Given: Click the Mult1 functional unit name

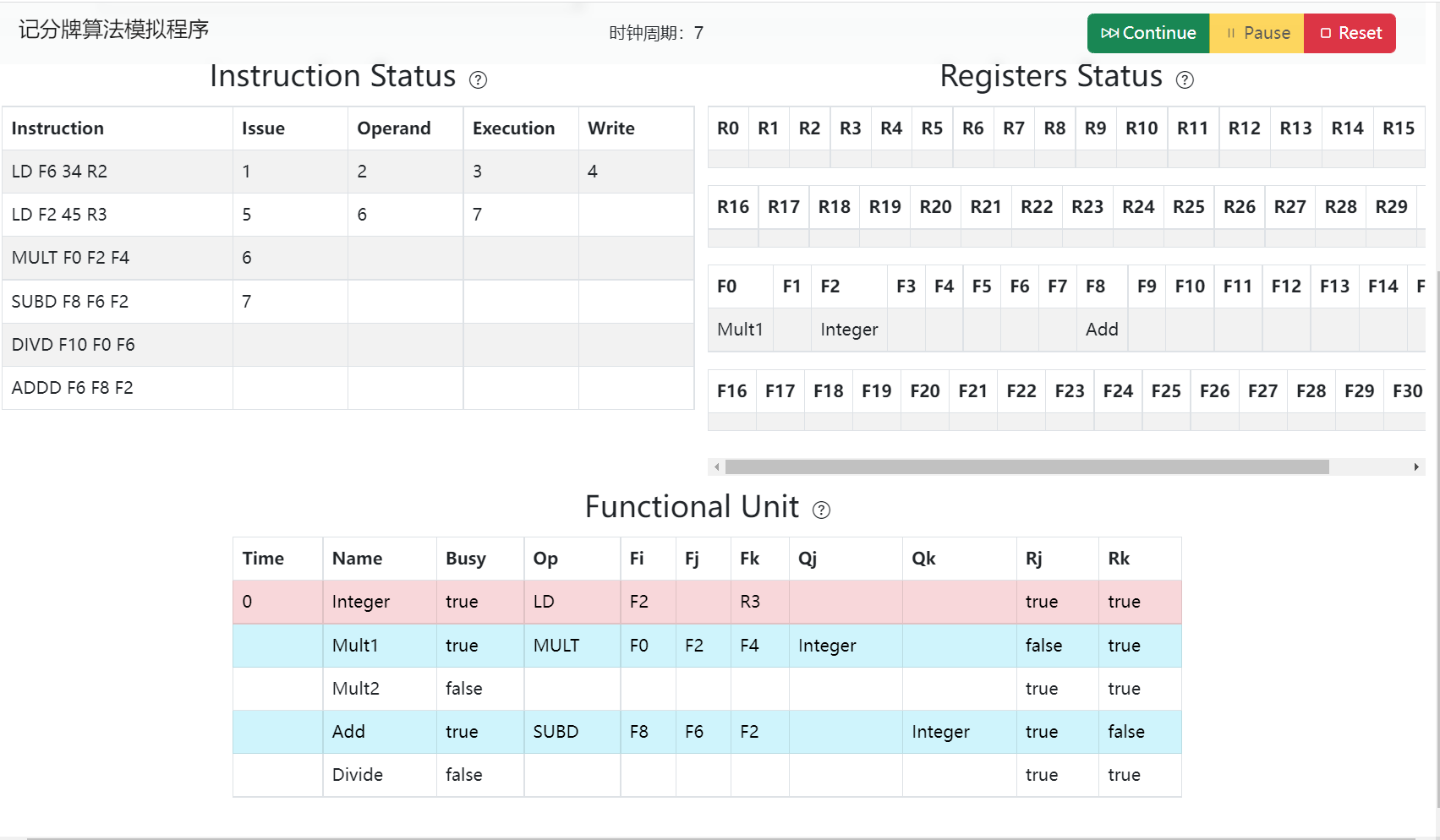Looking at the screenshot, I should (x=379, y=646).
